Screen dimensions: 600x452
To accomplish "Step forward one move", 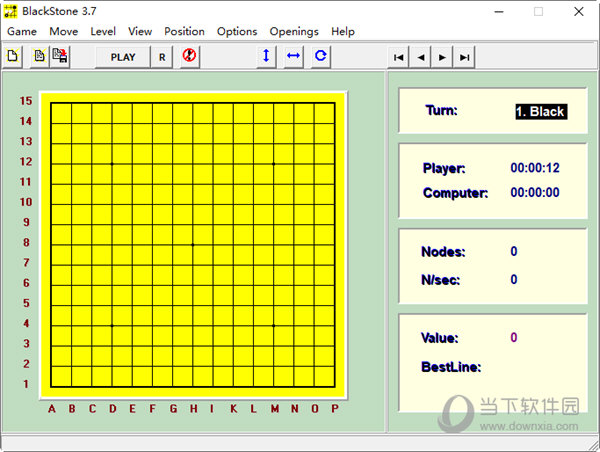I will click(443, 58).
